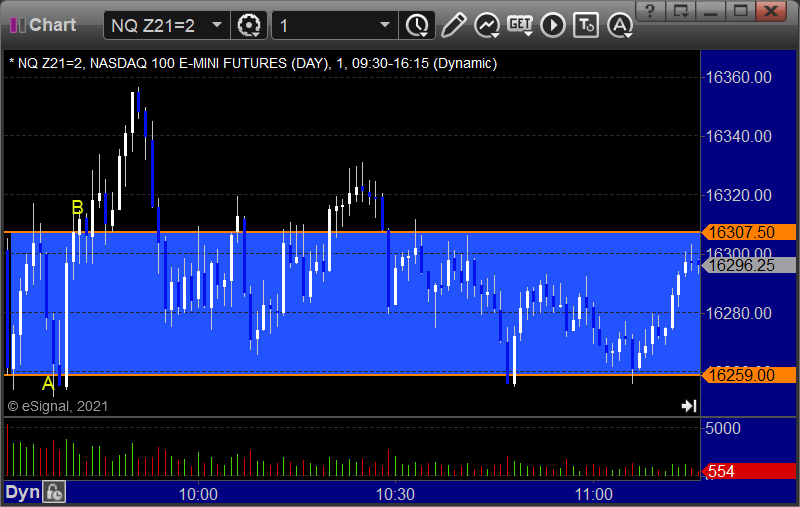This screenshot has width=800, height=507.
Task: Click the 16307.50 orange price marker
Action: tap(748, 232)
